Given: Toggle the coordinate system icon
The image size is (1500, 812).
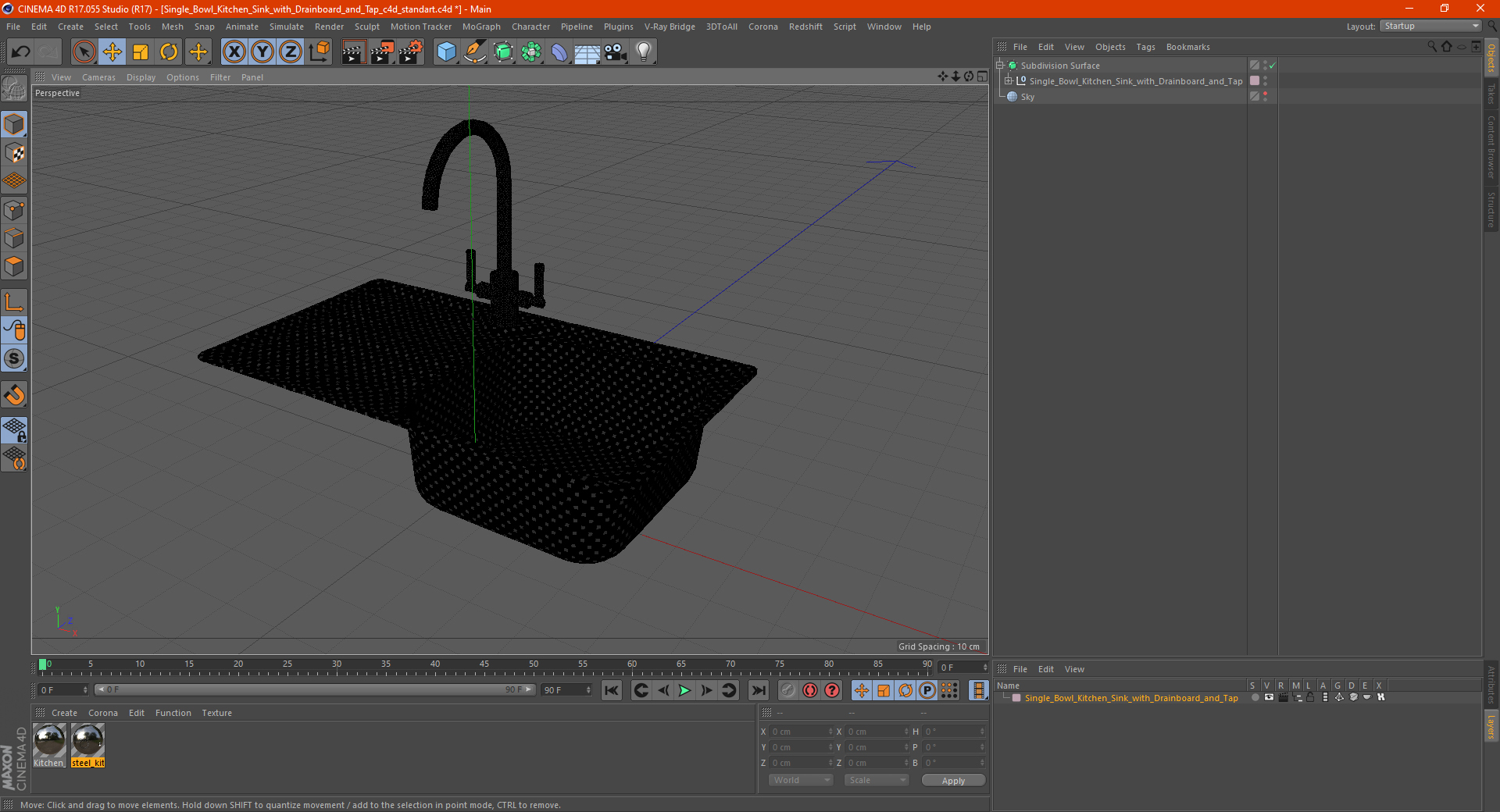Looking at the screenshot, I should click(320, 52).
